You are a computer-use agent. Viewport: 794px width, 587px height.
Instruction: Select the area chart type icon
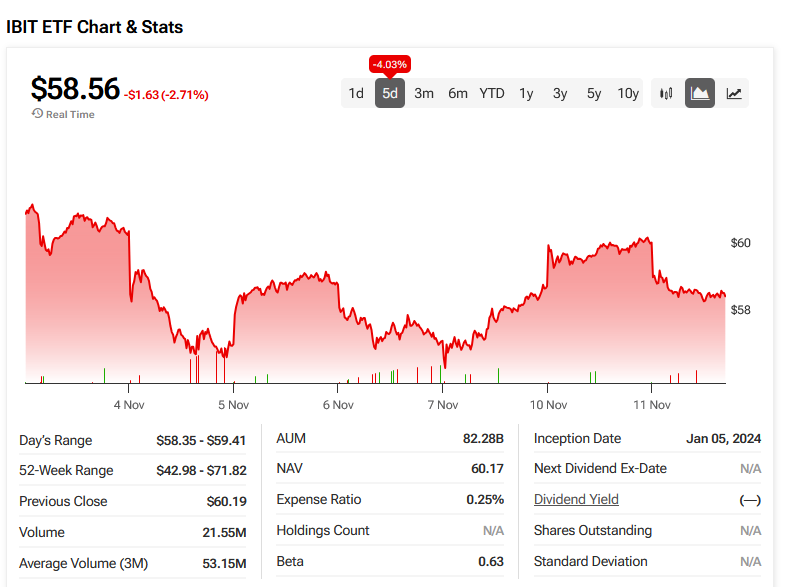[x=700, y=93]
